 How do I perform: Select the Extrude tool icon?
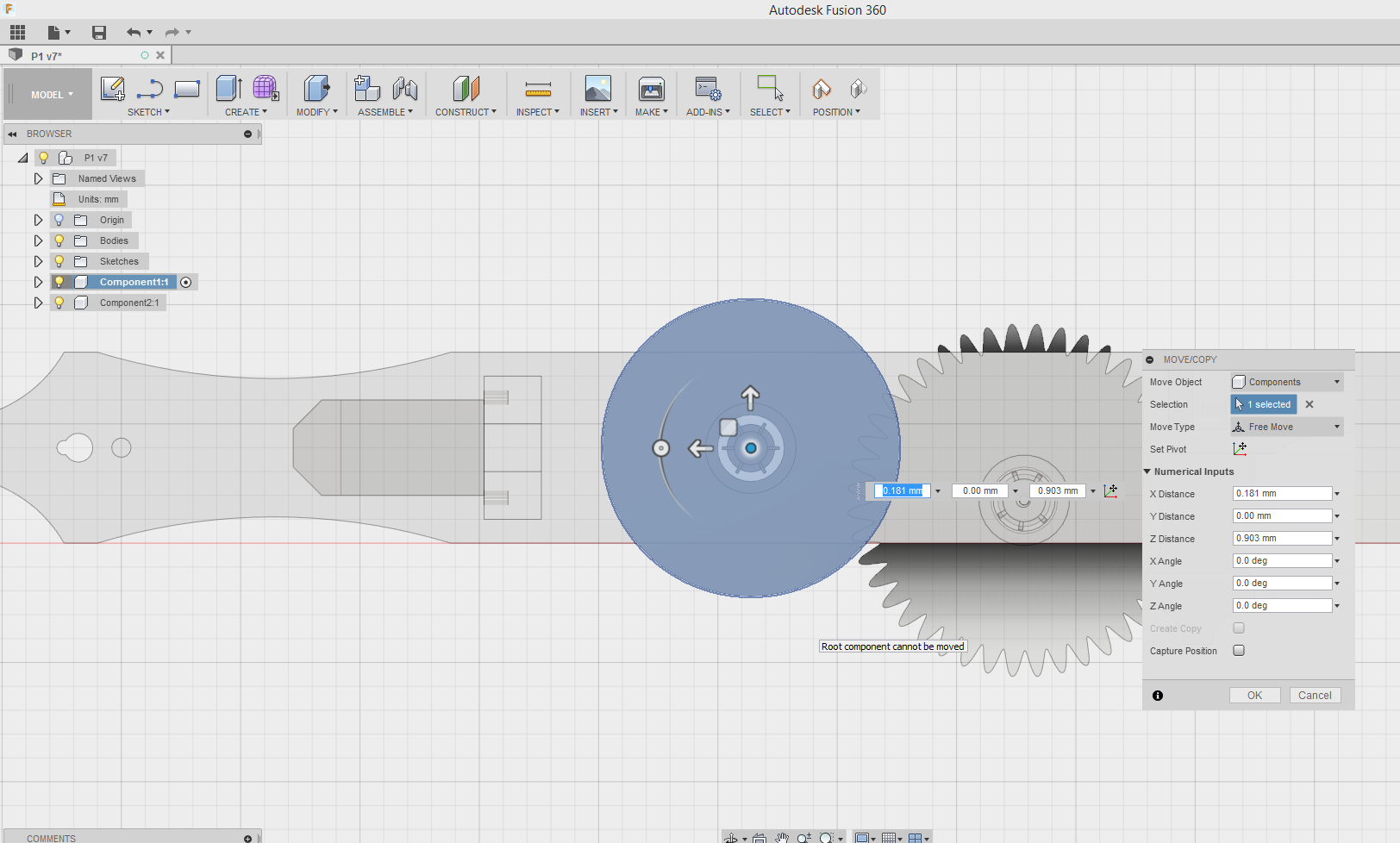(228, 88)
